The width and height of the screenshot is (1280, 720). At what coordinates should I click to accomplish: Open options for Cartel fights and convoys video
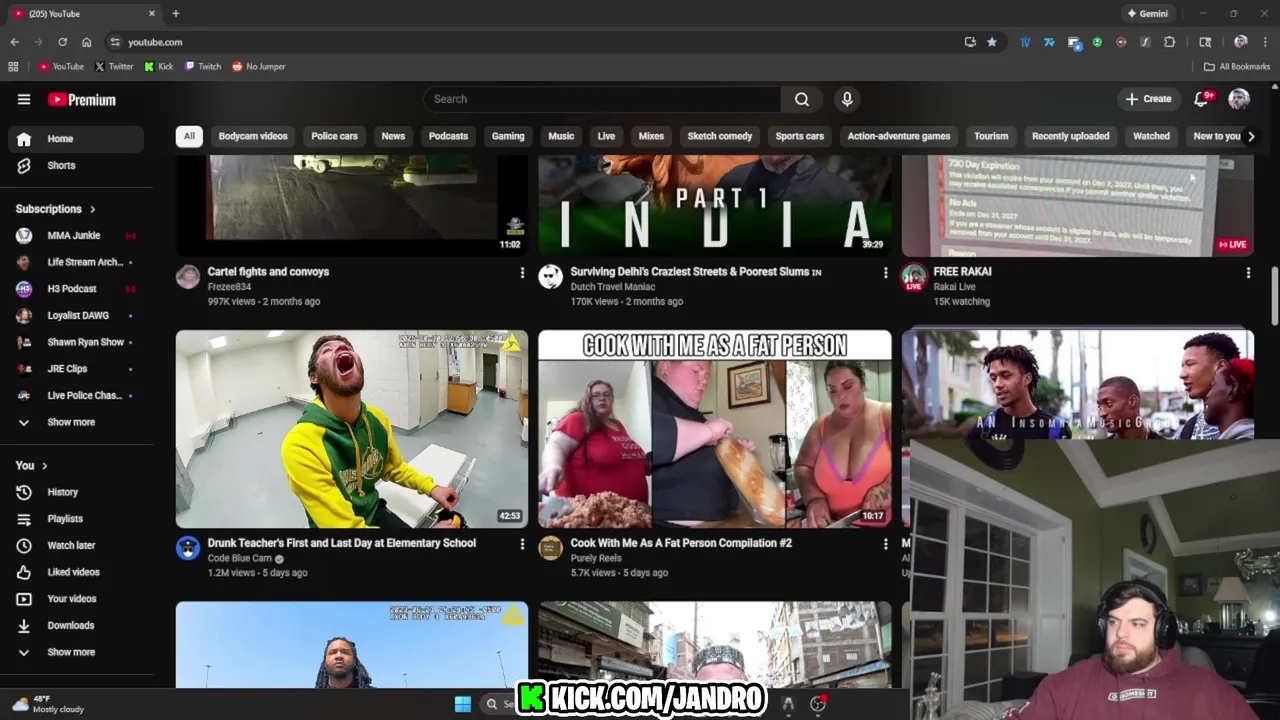pos(521,272)
